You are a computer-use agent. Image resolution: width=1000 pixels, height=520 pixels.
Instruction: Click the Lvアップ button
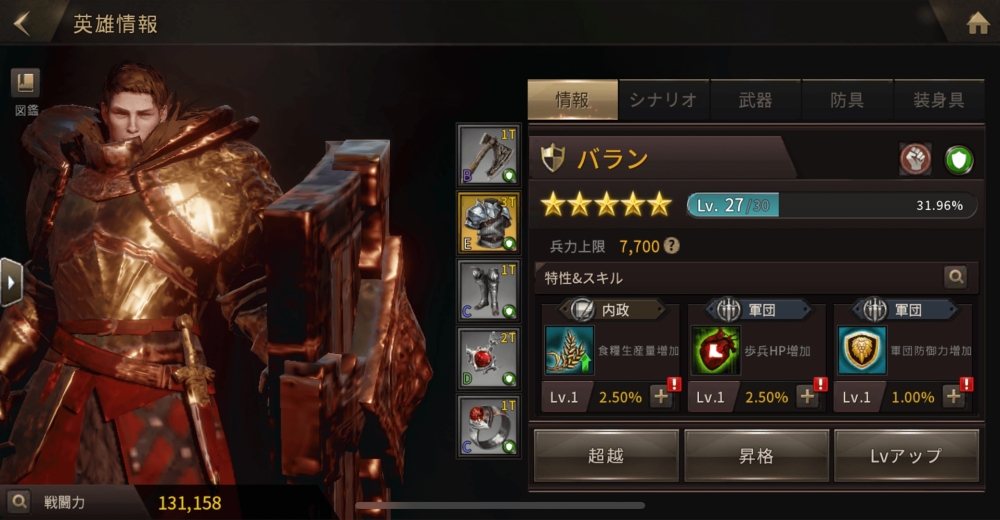click(906, 456)
